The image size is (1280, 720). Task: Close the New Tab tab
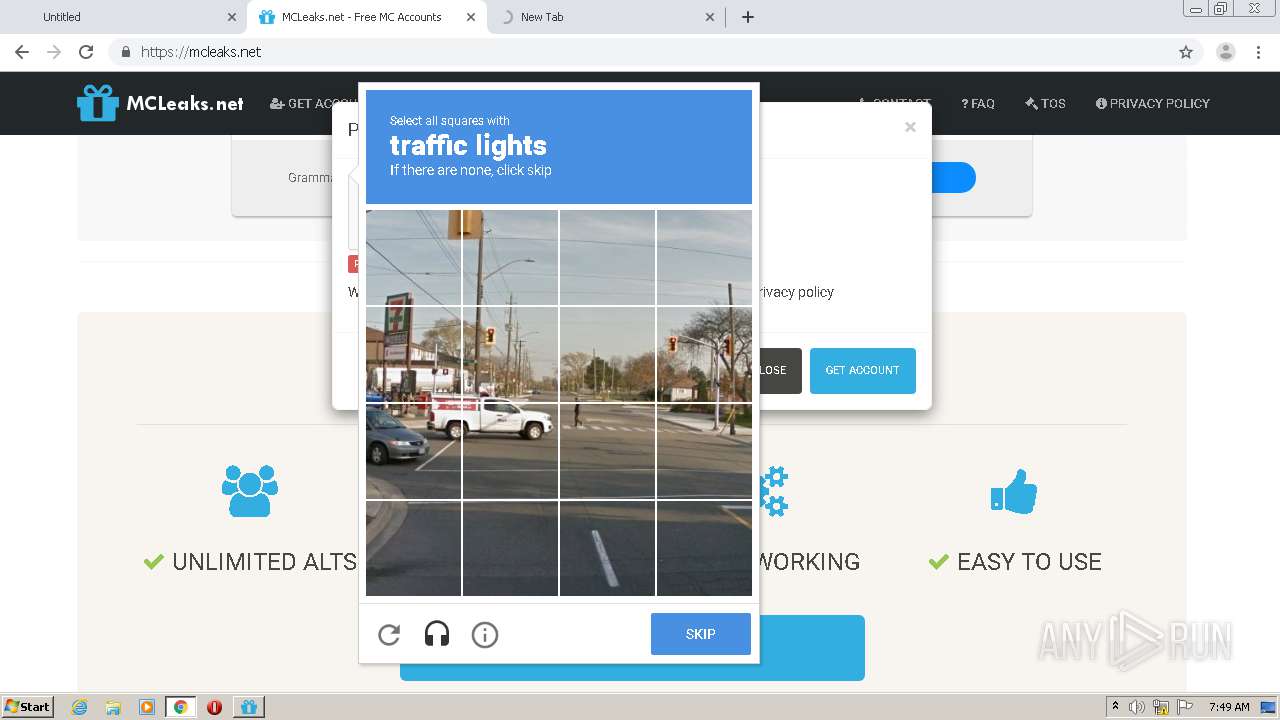(710, 17)
